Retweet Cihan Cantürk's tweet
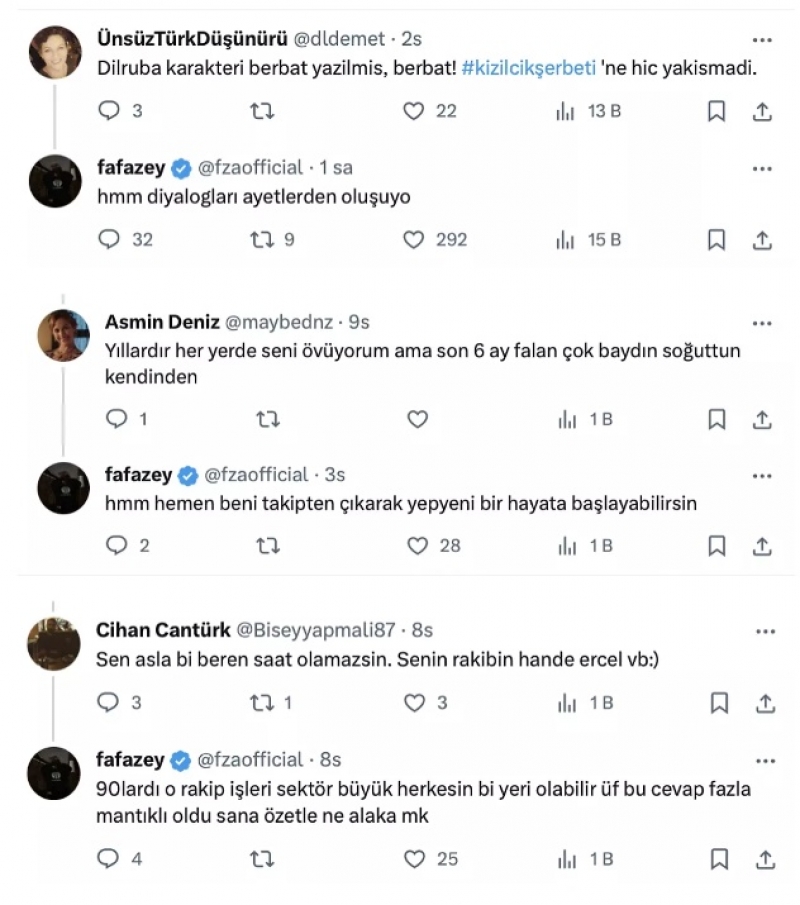 pyautogui.click(x=262, y=704)
